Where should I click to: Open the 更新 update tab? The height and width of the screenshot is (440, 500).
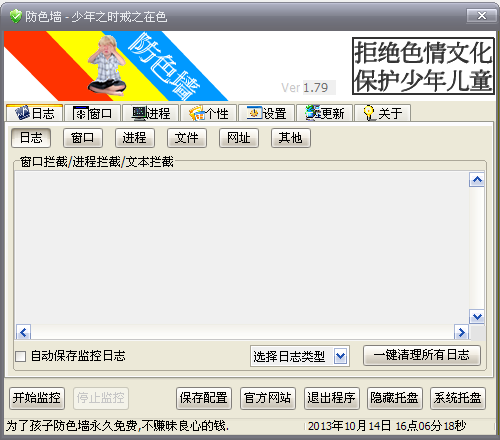point(325,113)
